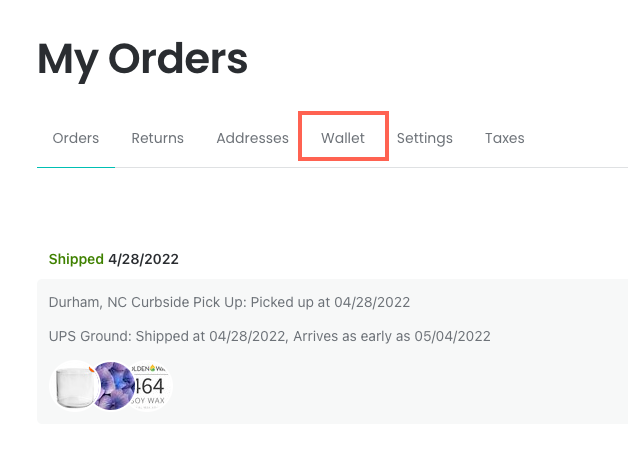Click the teal active underline beneath Orders
The width and height of the screenshot is (628, 463).
click(x=76, y=167)
